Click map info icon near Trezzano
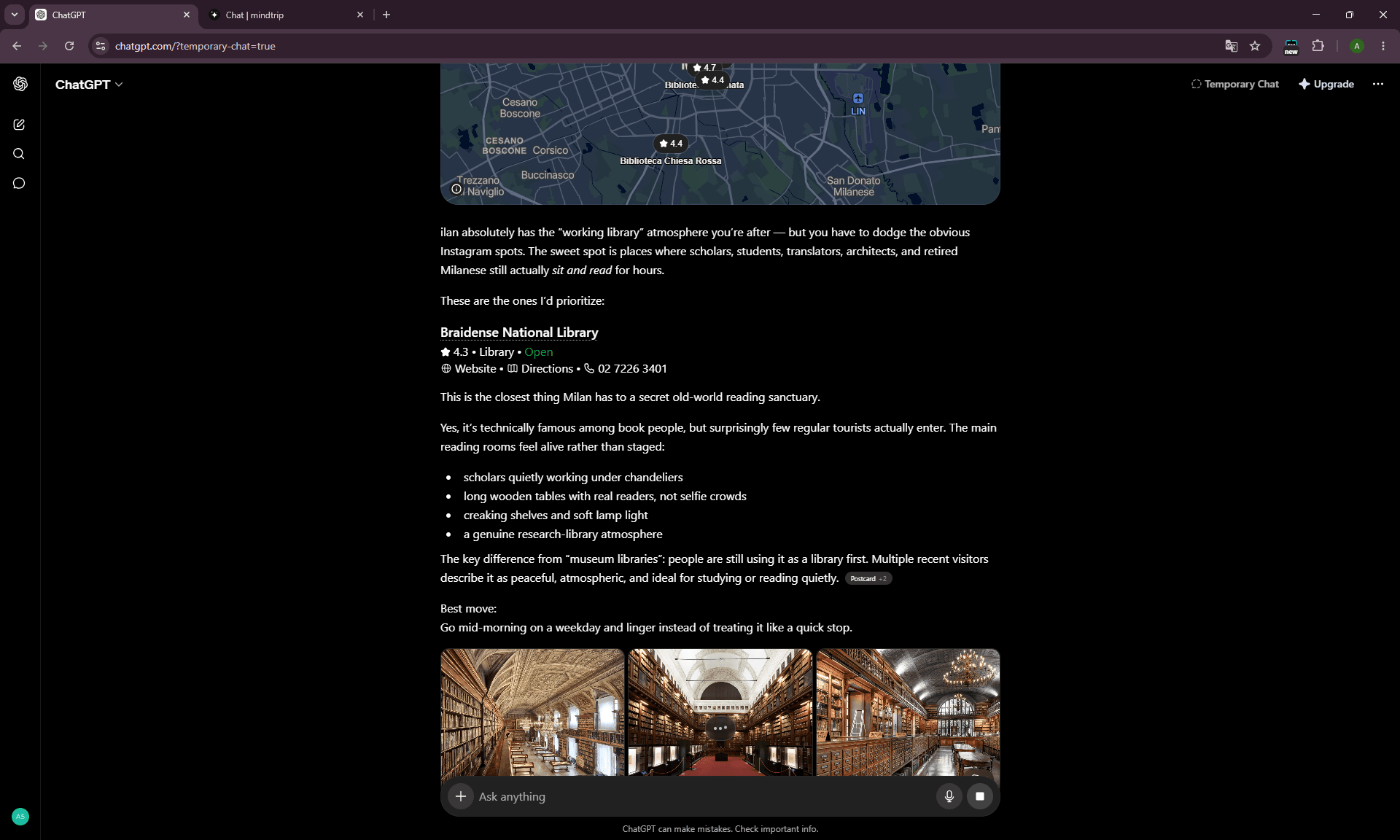Screen dimensions: 1400x840 click(456, 189)
